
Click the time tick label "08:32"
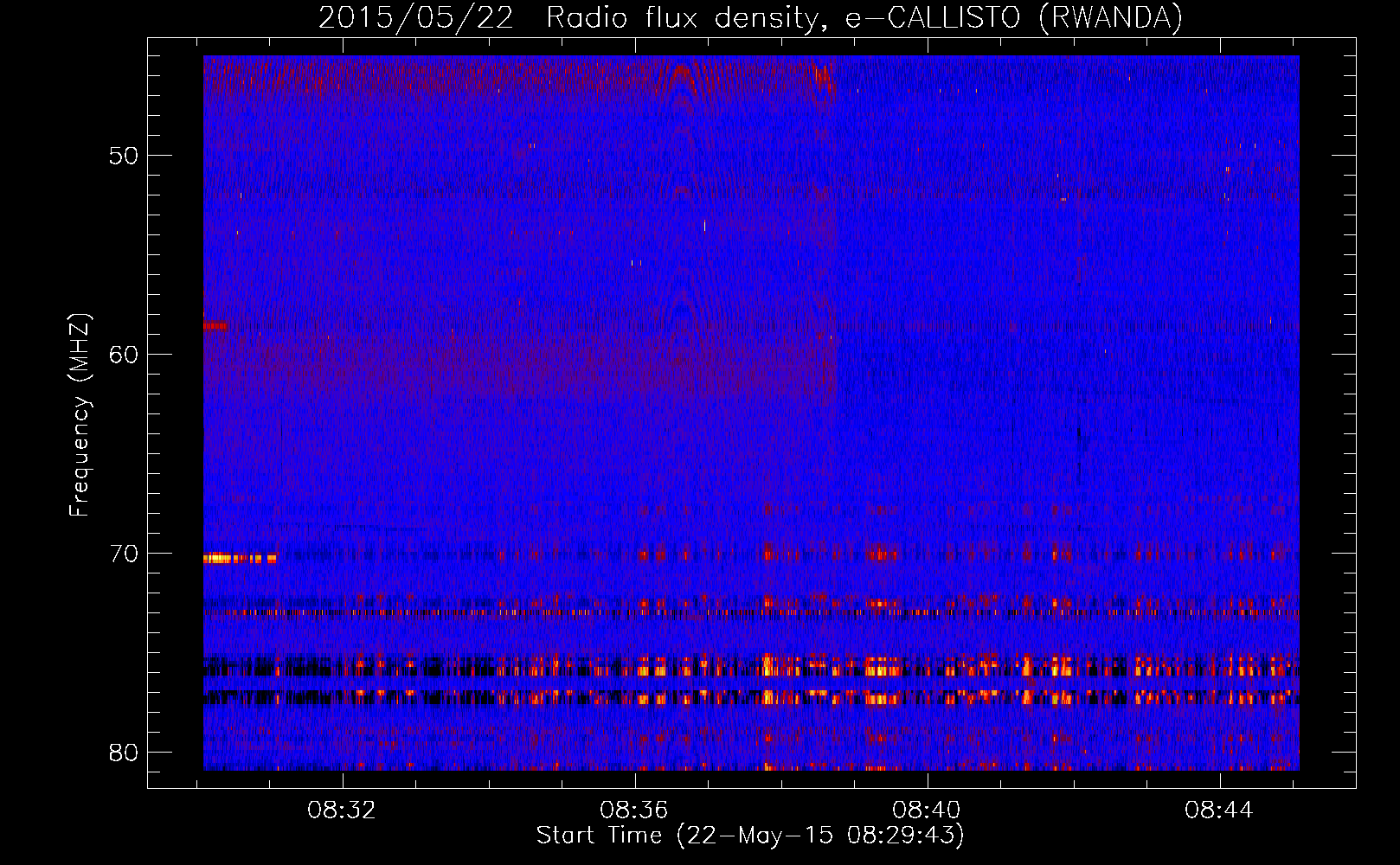(343, 811)
